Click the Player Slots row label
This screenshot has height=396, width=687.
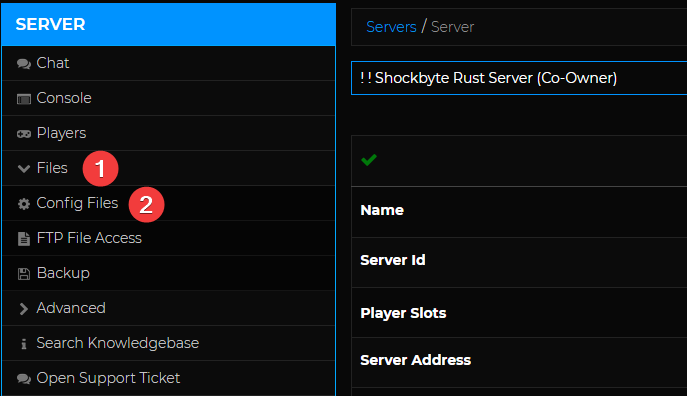tap(403, 313)
